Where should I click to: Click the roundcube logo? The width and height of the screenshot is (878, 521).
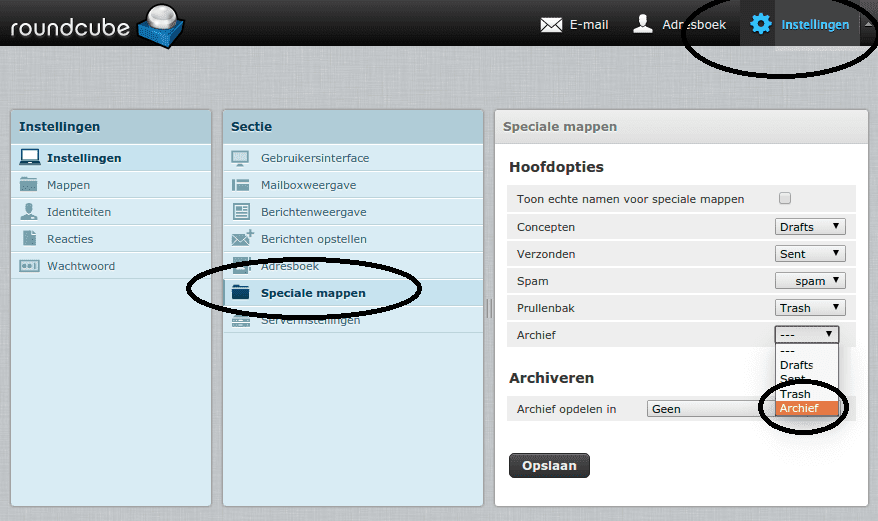tap(94, 25)
